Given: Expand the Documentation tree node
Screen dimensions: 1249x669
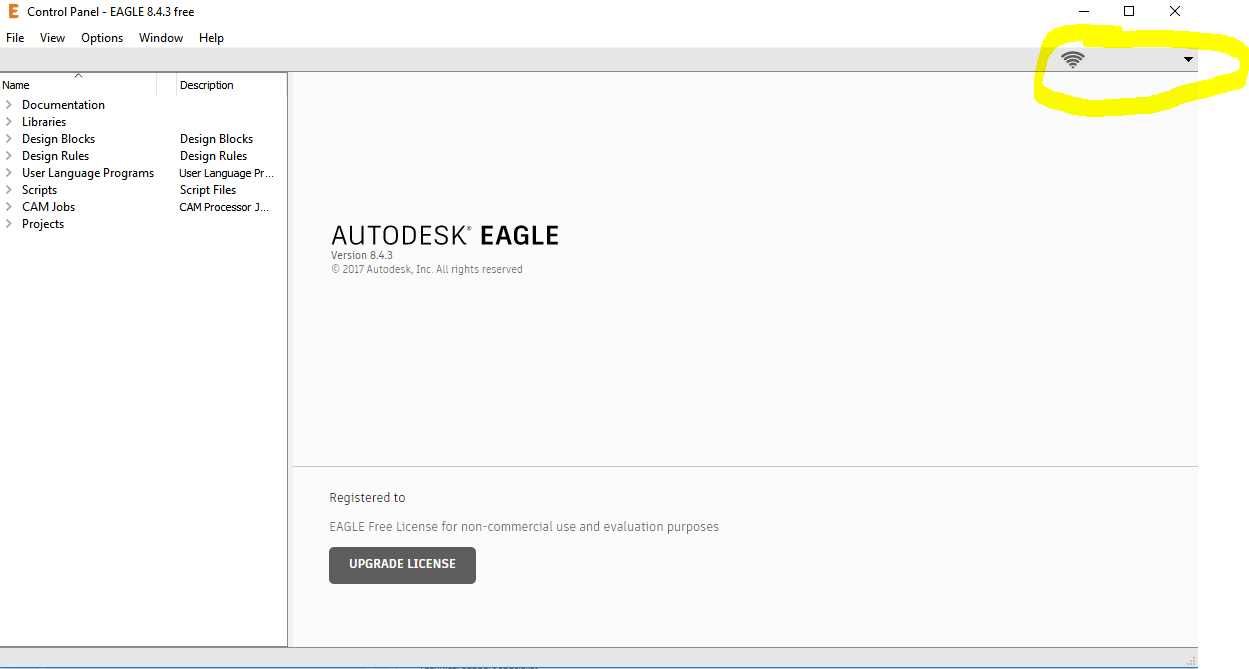Looking at the screenshot, I should tap(9, 105).
